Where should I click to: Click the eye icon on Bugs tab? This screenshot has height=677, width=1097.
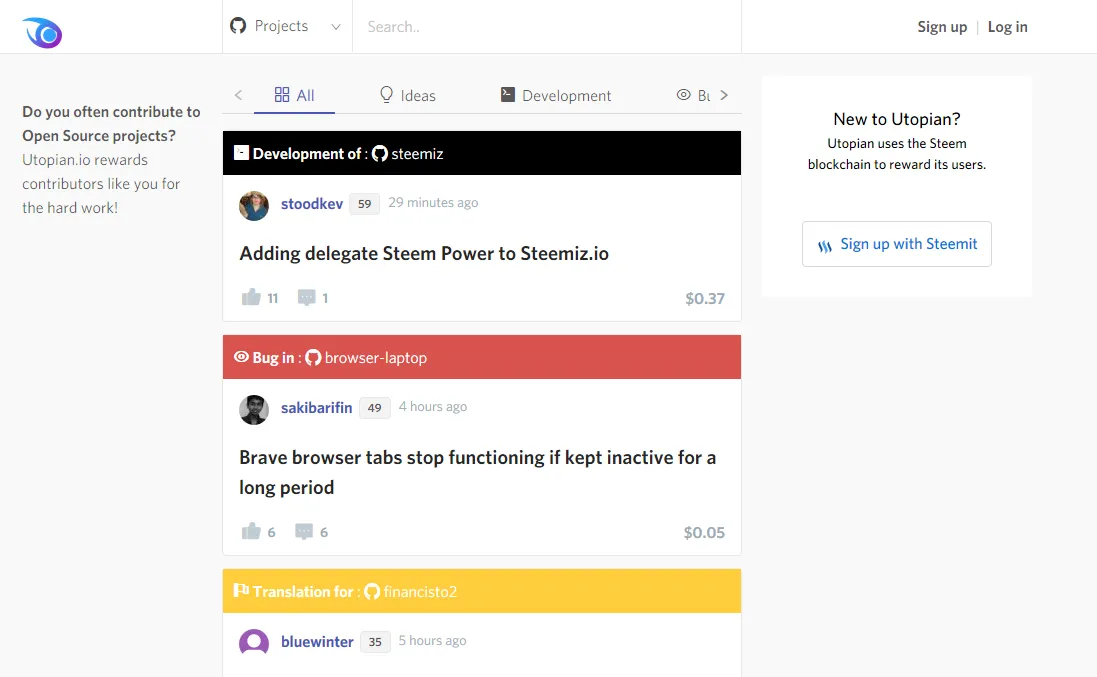point(684,94)
